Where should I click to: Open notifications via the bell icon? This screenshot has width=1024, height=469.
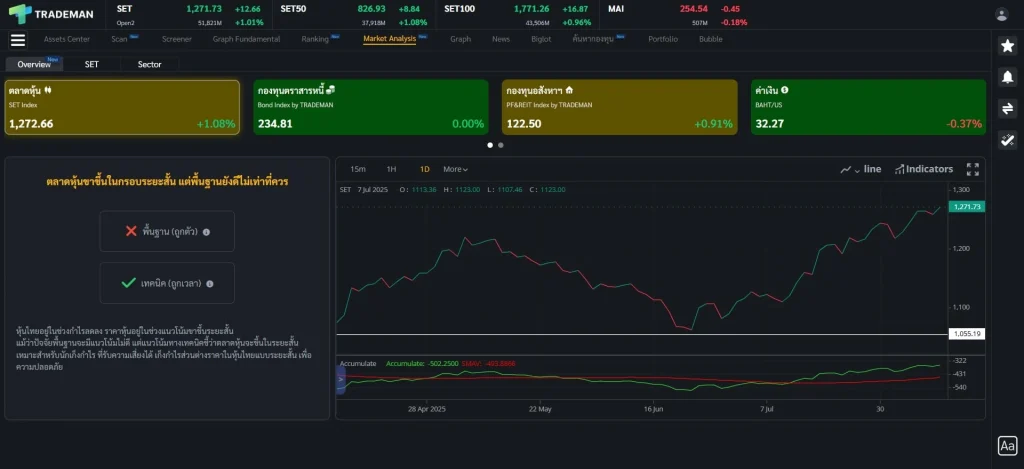(1007, 77)
